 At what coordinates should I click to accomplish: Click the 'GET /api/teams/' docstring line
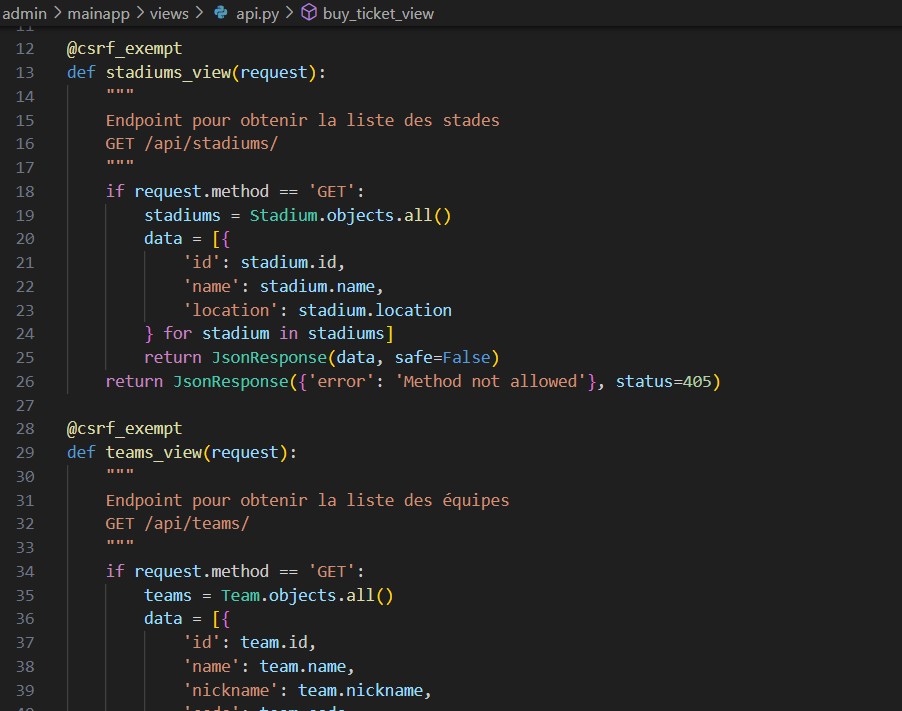click(x=177, y=524)
